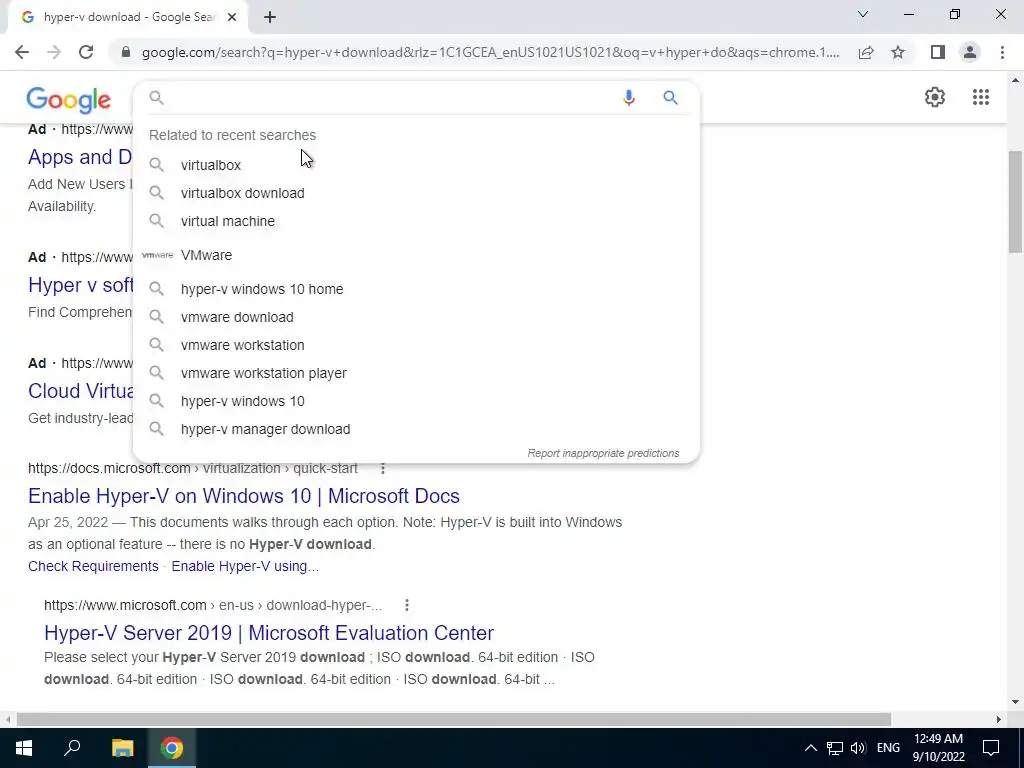The height and width of the screenshot is (768, 1024).
Task: Click the Google logo
Action: click(x=69, y=100)
